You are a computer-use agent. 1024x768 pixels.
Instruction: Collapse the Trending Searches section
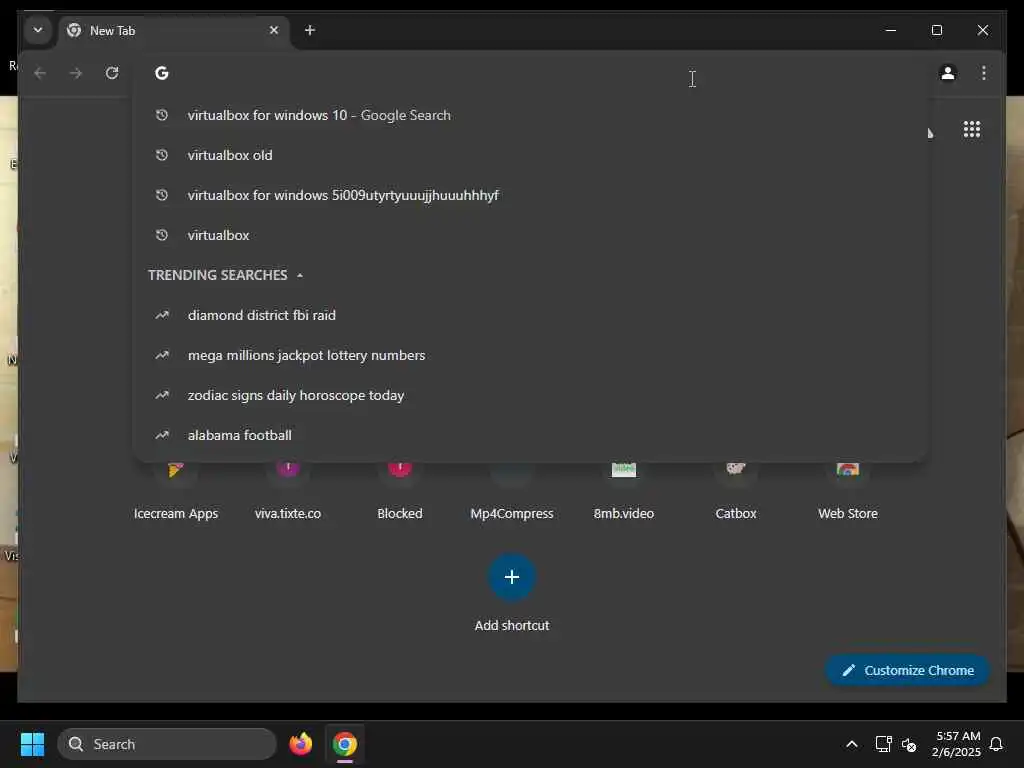(300, 276)
